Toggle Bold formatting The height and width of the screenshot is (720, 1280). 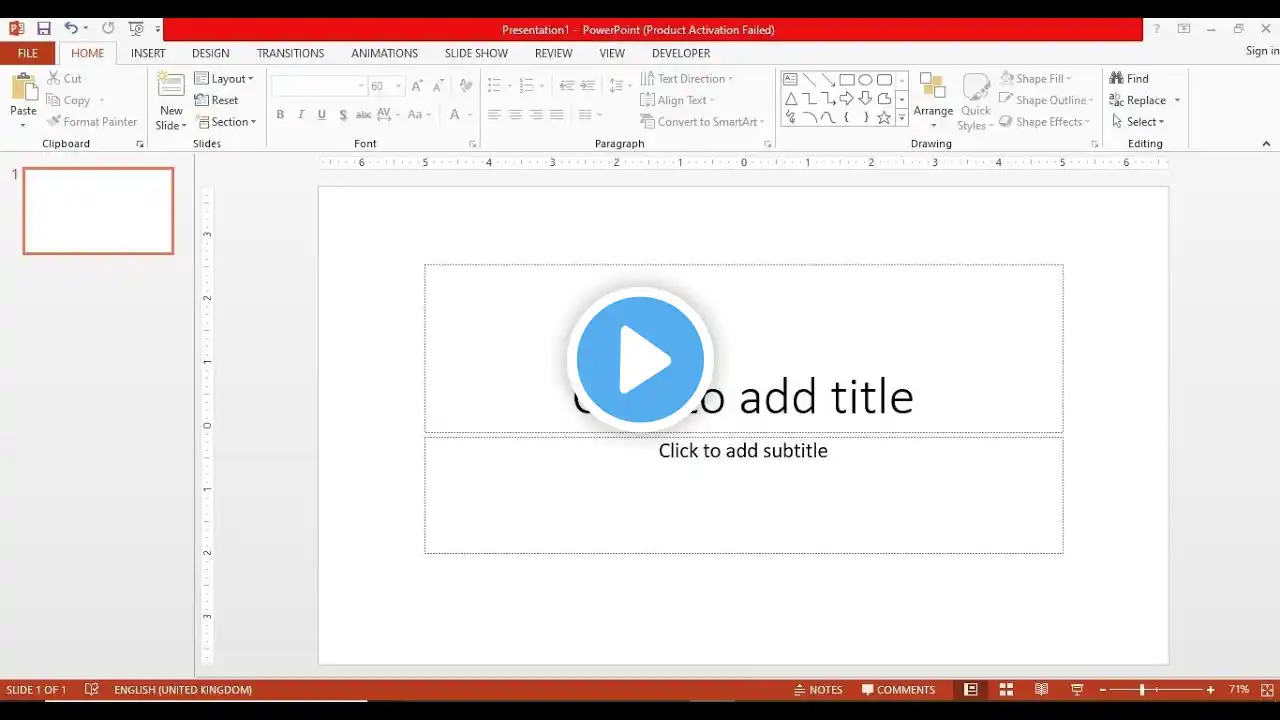tap(280, 115)
